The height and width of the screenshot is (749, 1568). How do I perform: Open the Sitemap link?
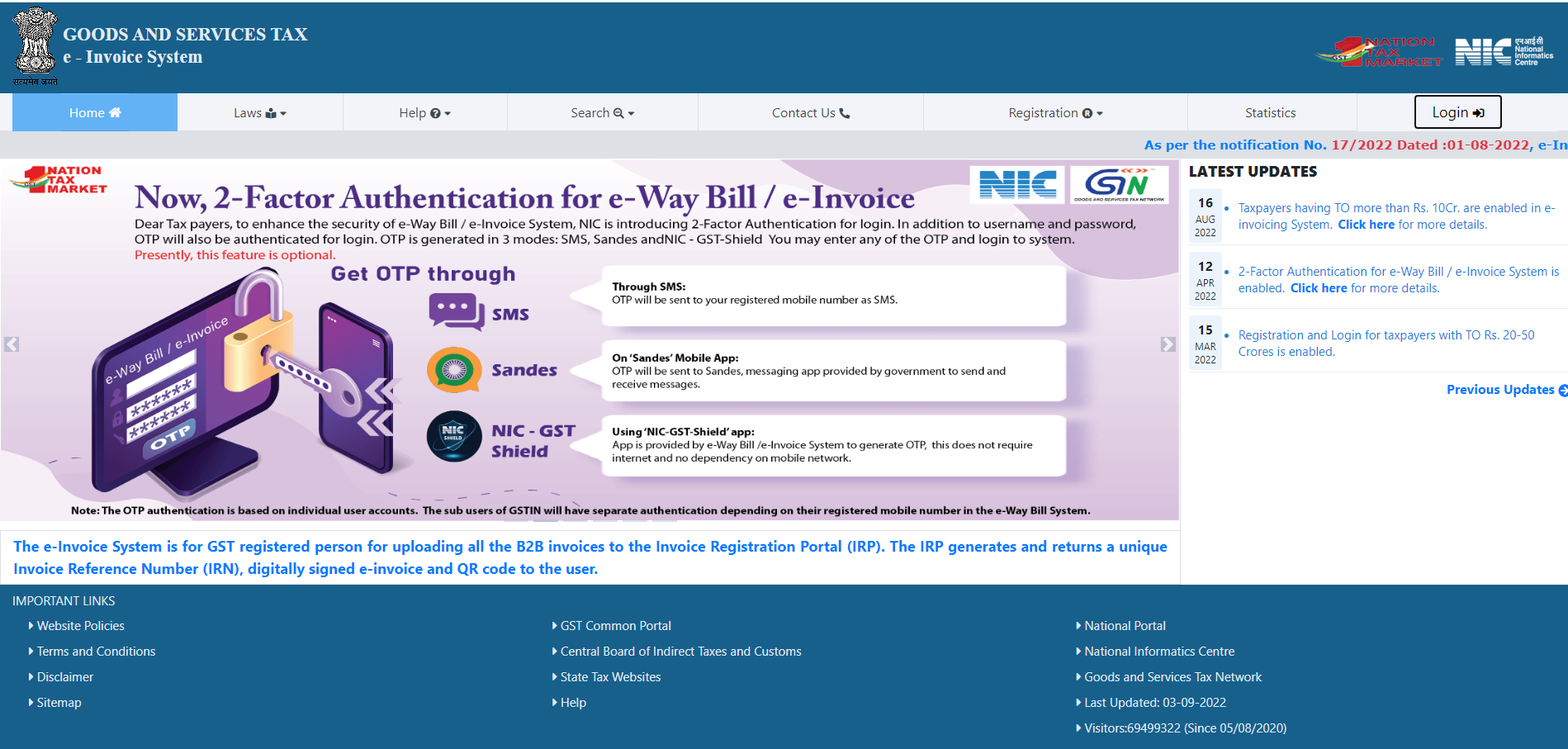point(59,703)
